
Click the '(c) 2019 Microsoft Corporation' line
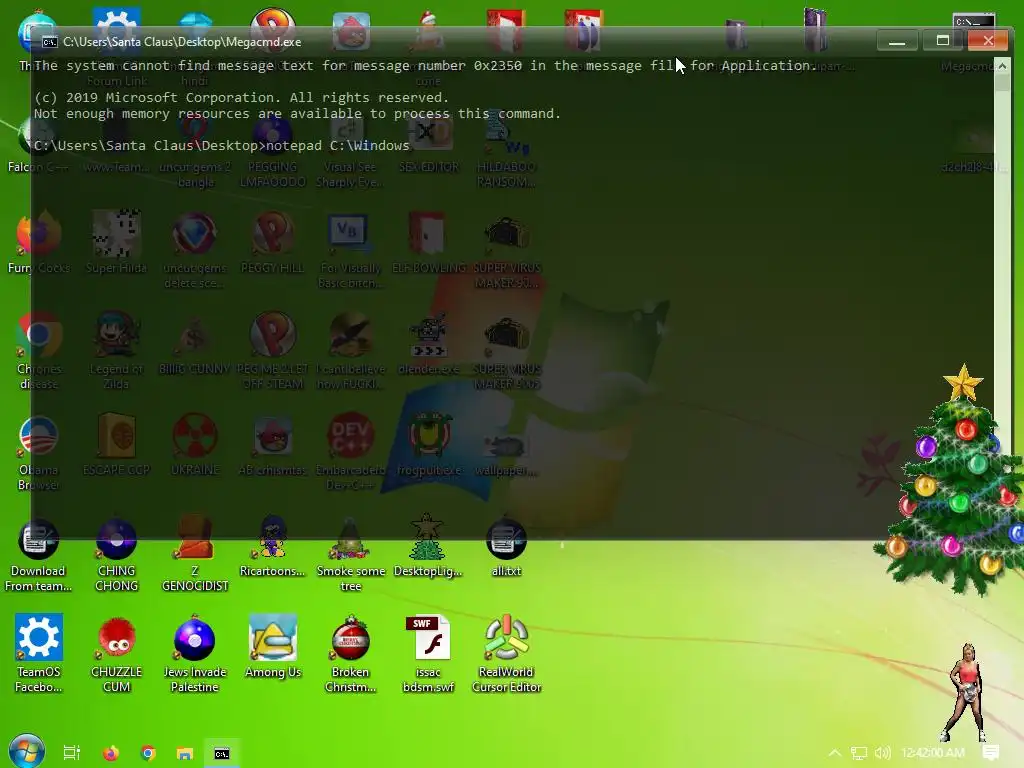pyautogui.click(x=241, y=97)
